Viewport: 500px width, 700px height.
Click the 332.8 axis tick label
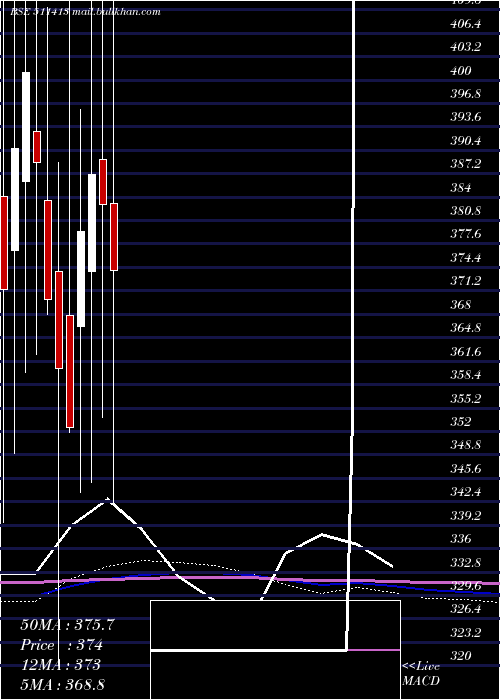(466, 562)
